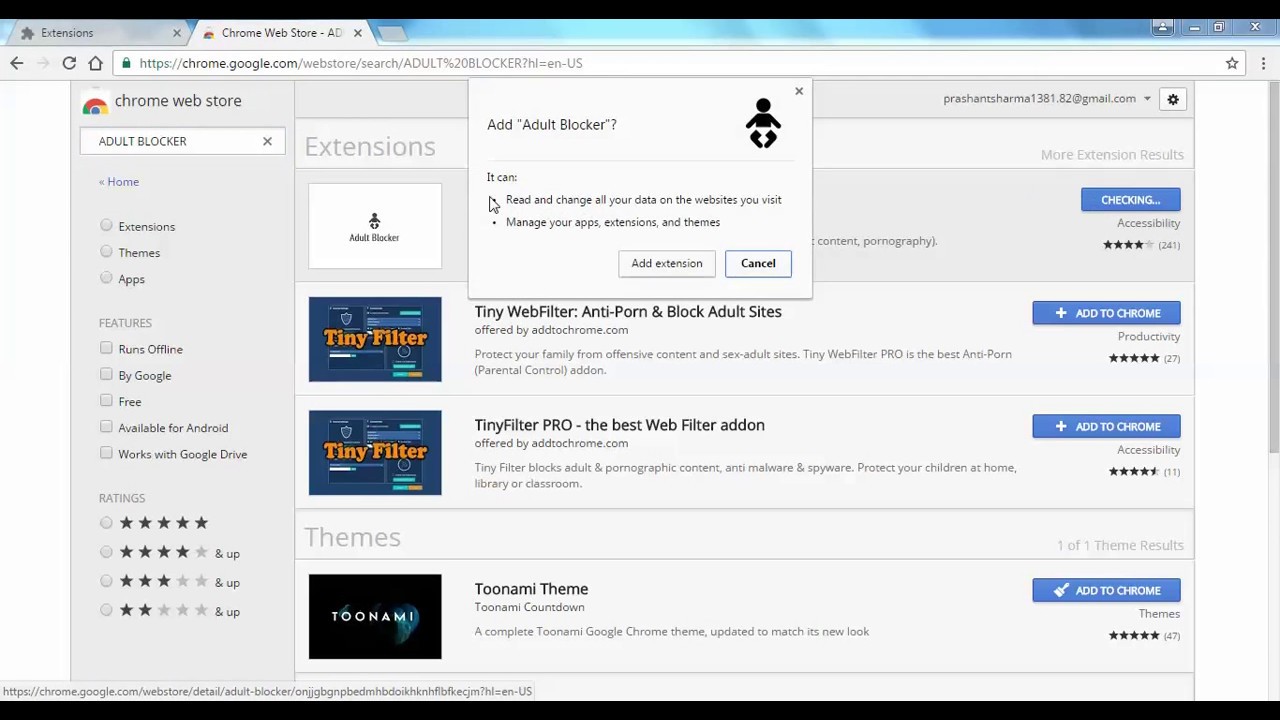Cancel adding the extension
Viewport: 1280px width, 720px height.
[x=758, y=263]
